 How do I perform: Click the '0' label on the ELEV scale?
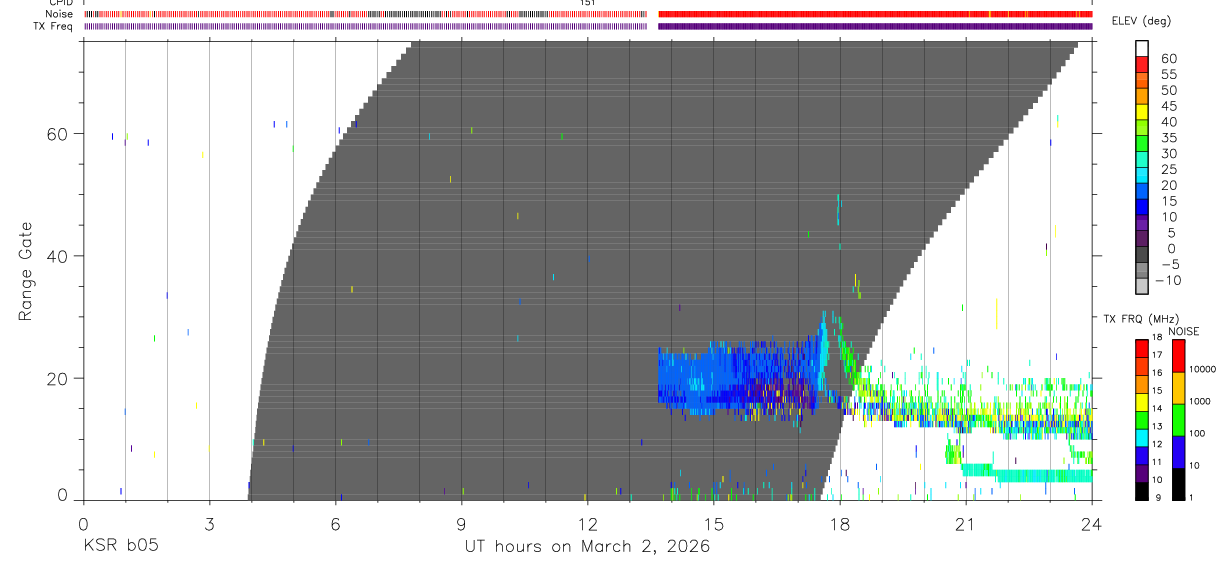1172,249
